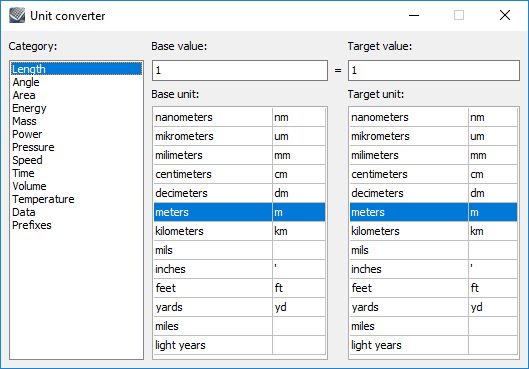Click the km symbol cell in Target unit
Screen dimensions: 529x369
493,231
